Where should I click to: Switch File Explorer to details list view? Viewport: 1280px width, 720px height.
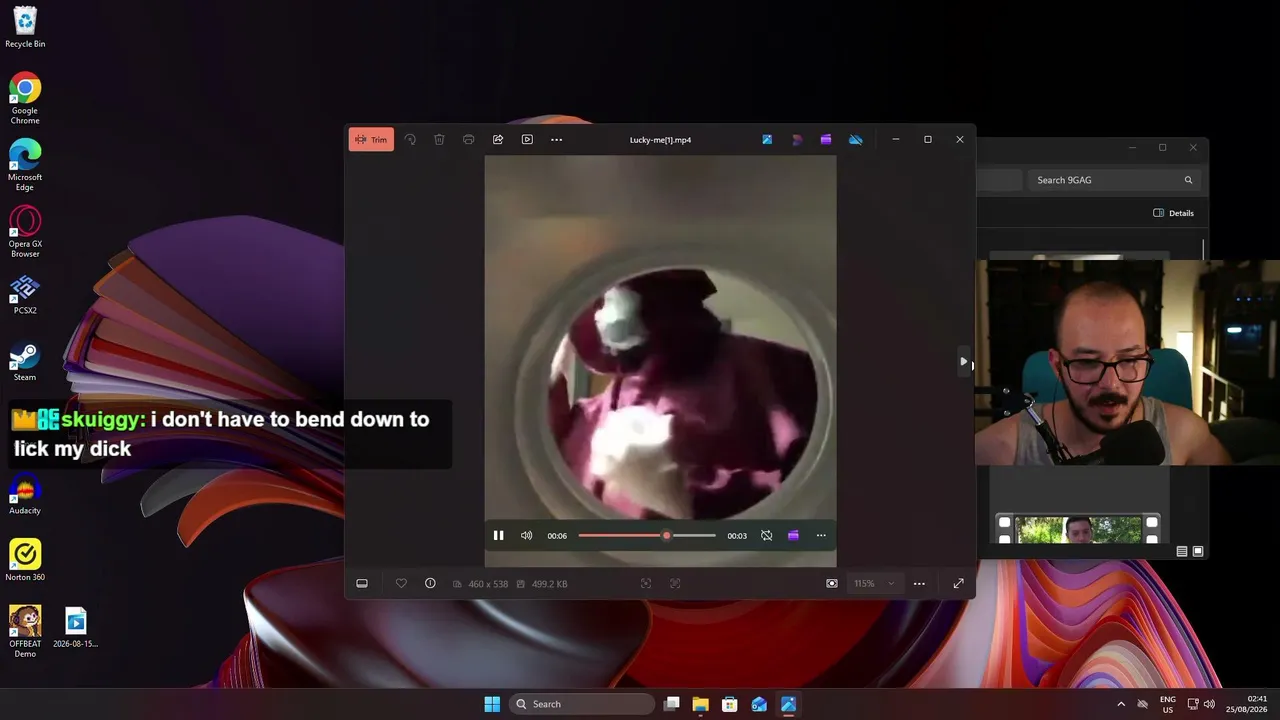click(1182, 551)
